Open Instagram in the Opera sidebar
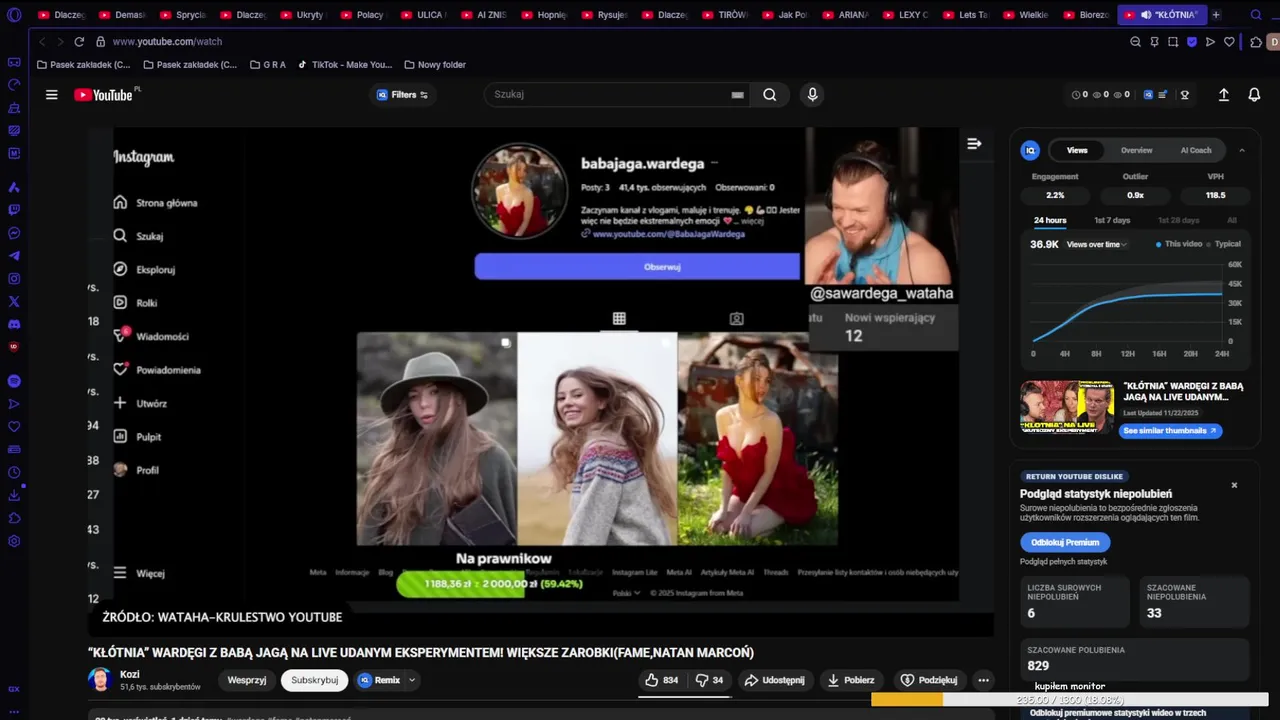 pos(14,278)
